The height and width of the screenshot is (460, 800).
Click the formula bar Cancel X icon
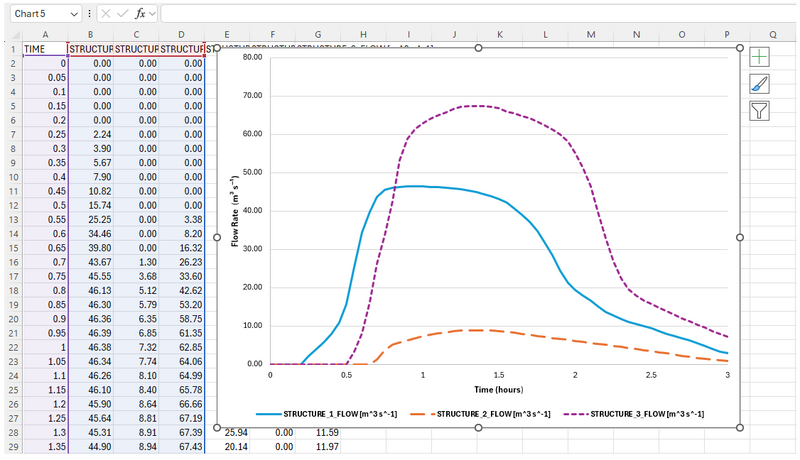pos(106,15)
